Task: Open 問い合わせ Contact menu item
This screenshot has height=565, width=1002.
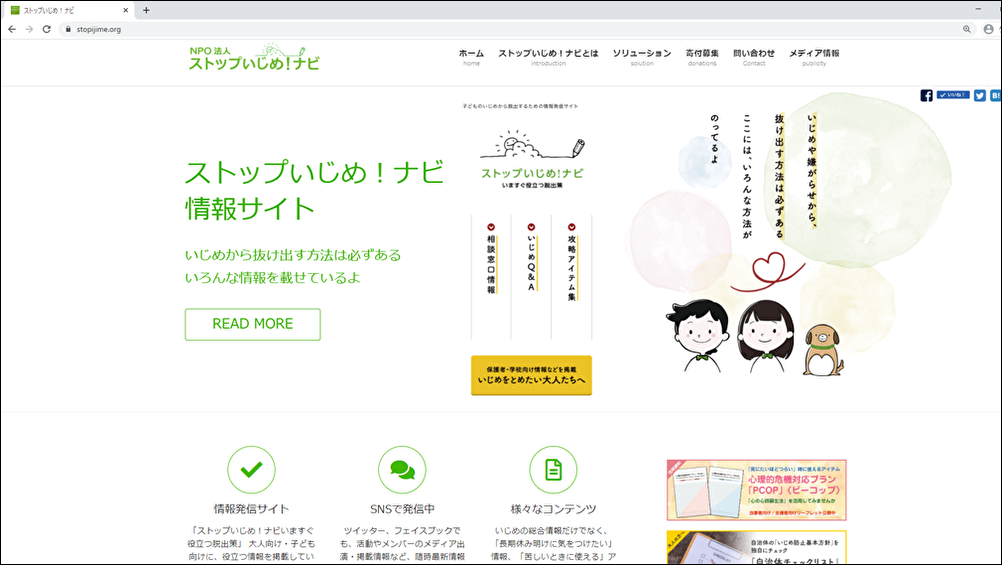Action: click(x=753, y=57)
